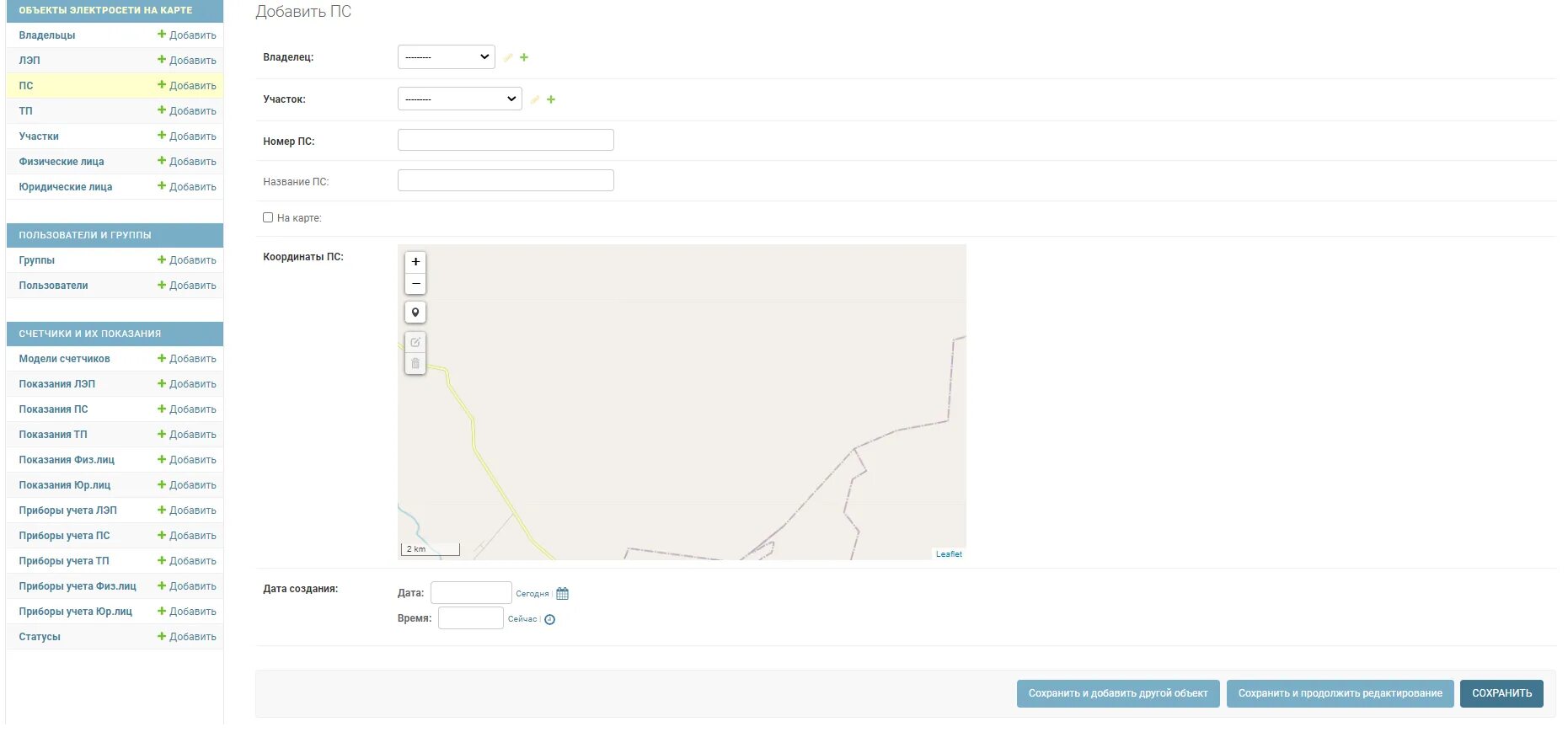
Task: Open the clock time picker icon
Action: tap(550, 619)
